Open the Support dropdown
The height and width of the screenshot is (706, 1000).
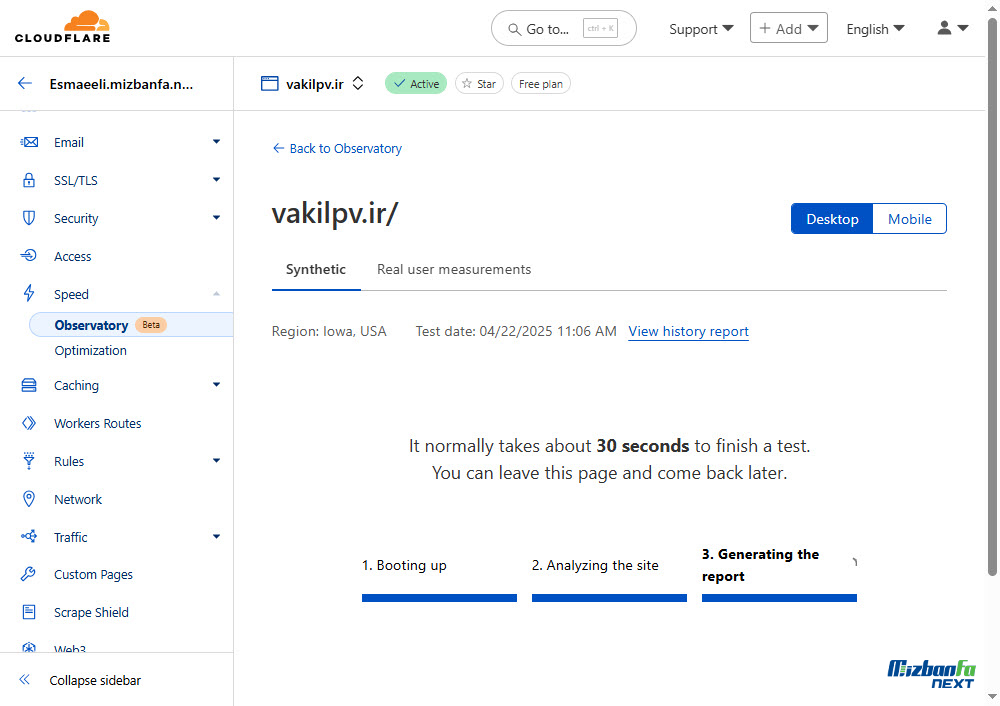coord(701,29)
